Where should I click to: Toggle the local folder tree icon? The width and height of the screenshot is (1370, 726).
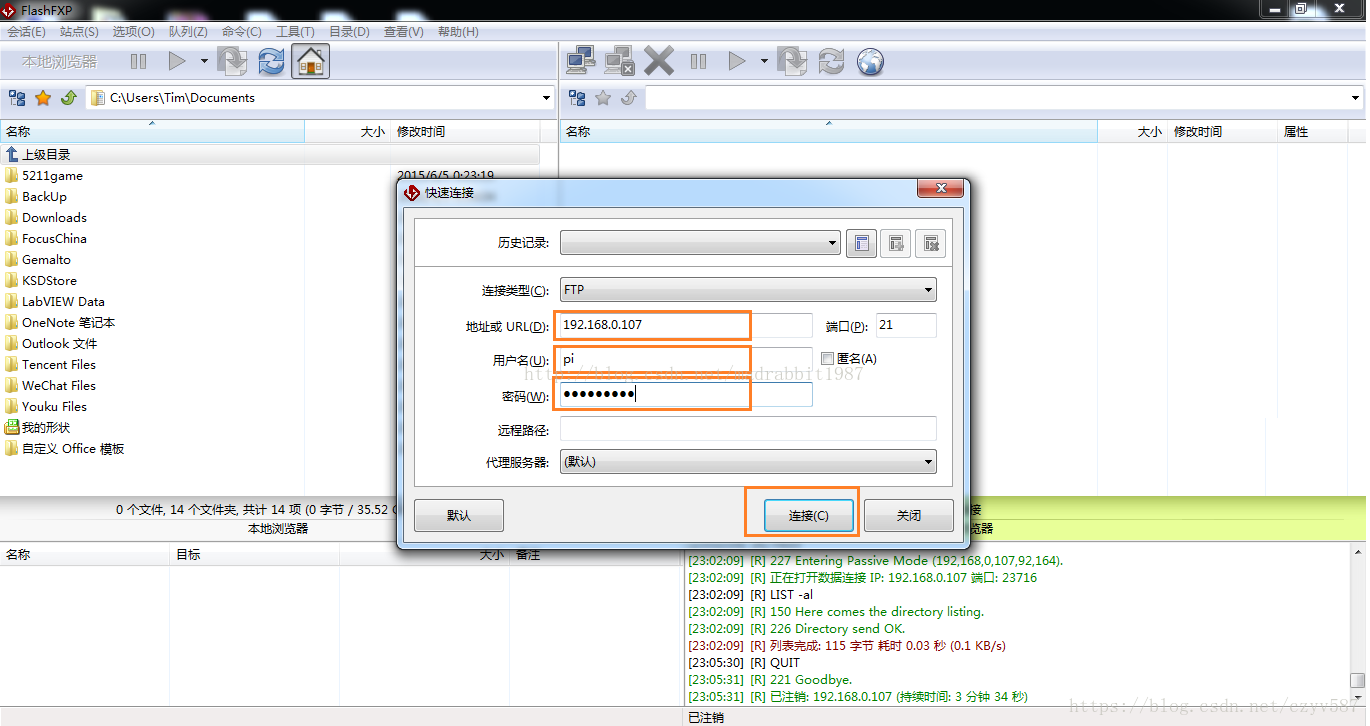click(17, 98)
